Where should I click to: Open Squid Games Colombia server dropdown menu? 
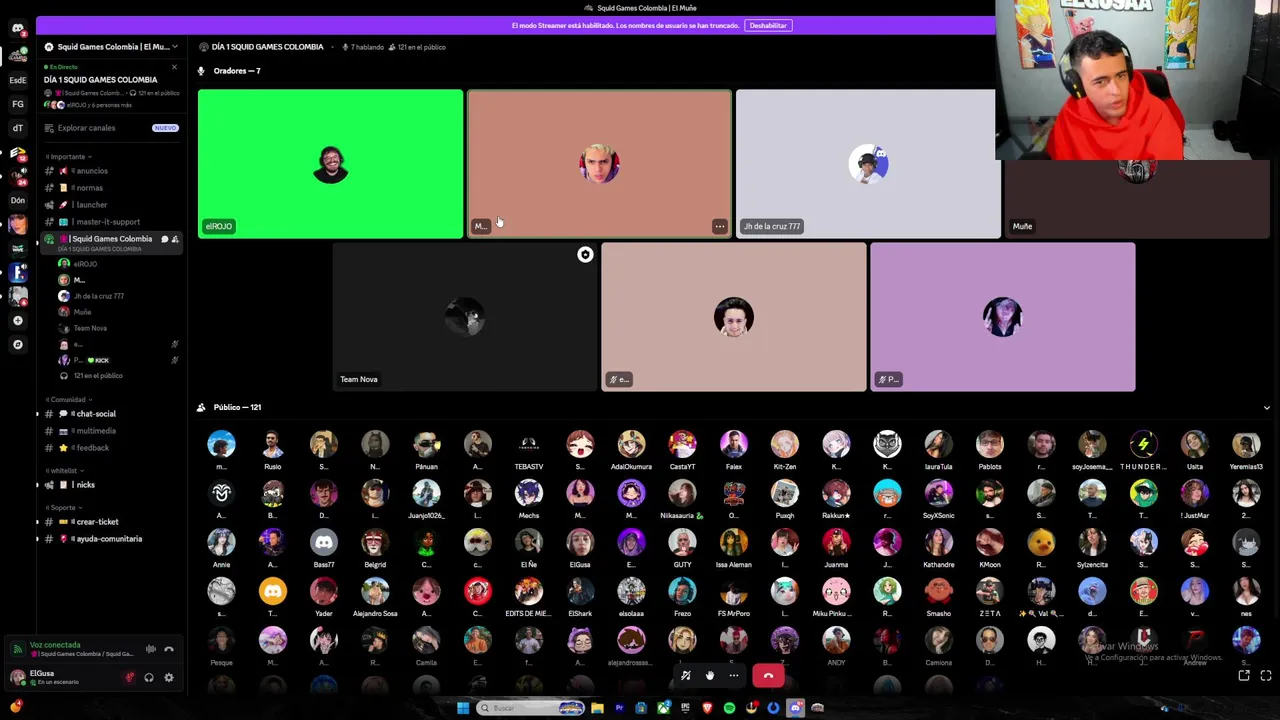click(x=110, y=47)
